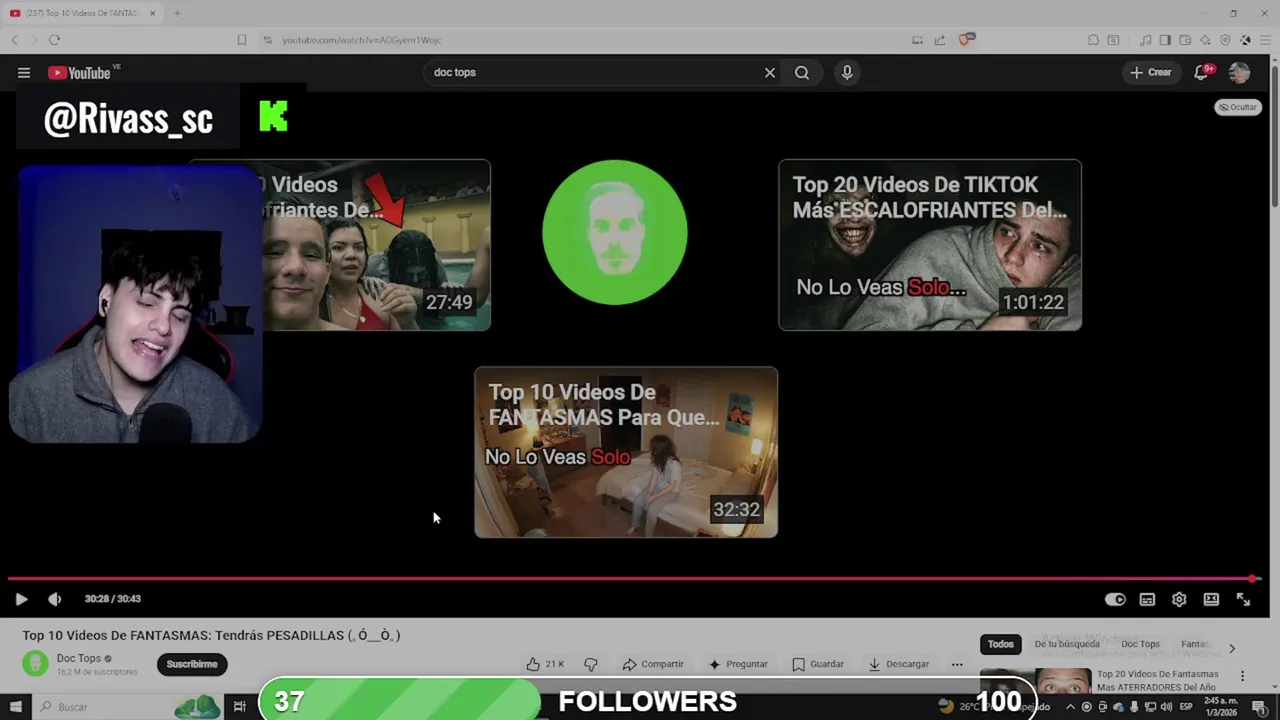Open the Brave Shields lion icon
The image size is (1280, 720).
pos(966,39)
